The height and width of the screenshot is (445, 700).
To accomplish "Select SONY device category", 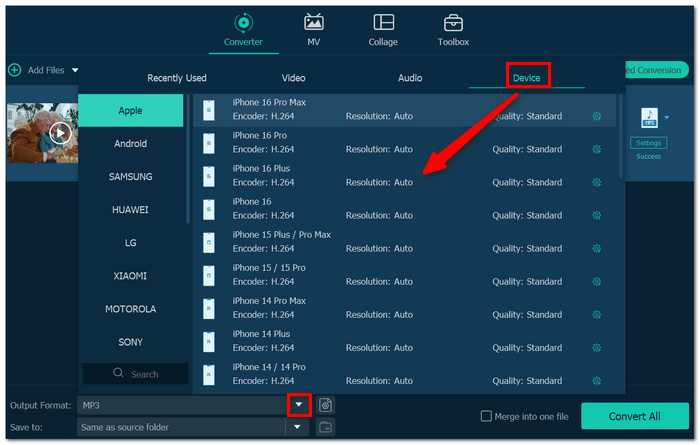I will [130, 342].
